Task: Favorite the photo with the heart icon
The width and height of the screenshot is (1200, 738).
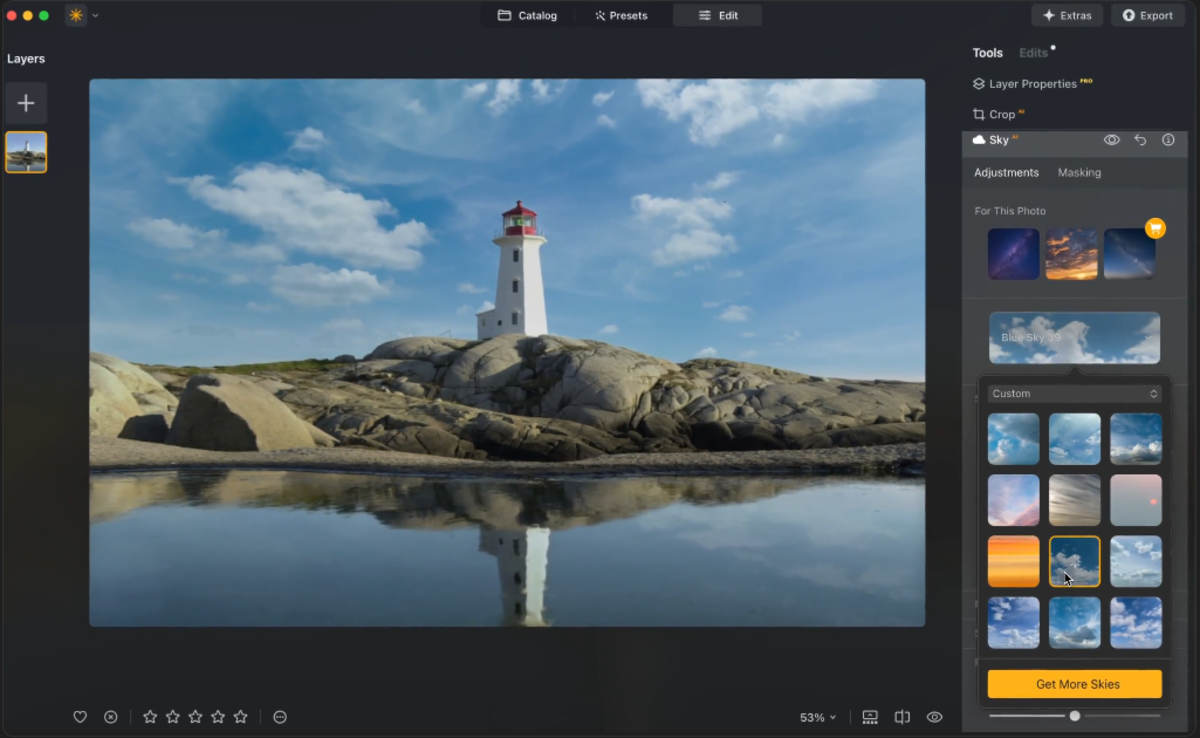Action: 80,717
